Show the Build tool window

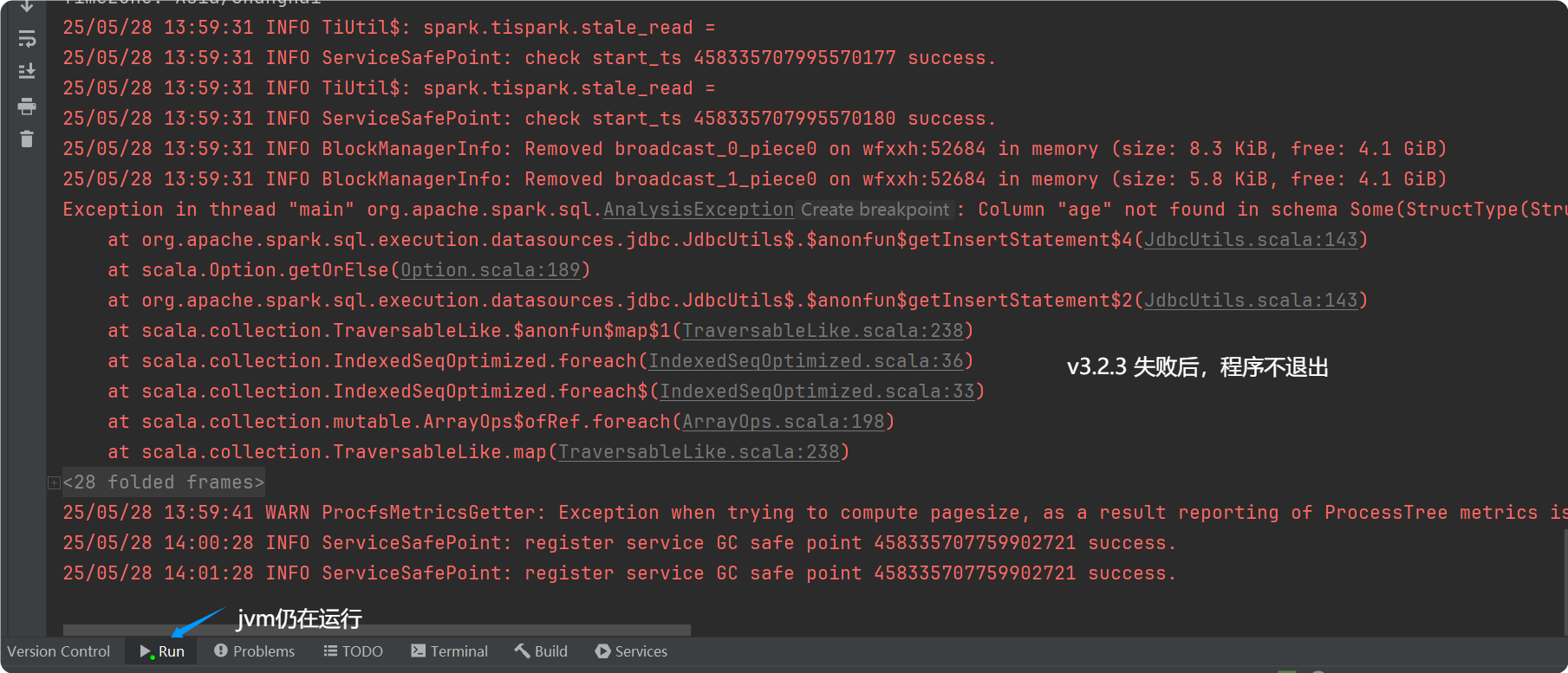[541, 651]
